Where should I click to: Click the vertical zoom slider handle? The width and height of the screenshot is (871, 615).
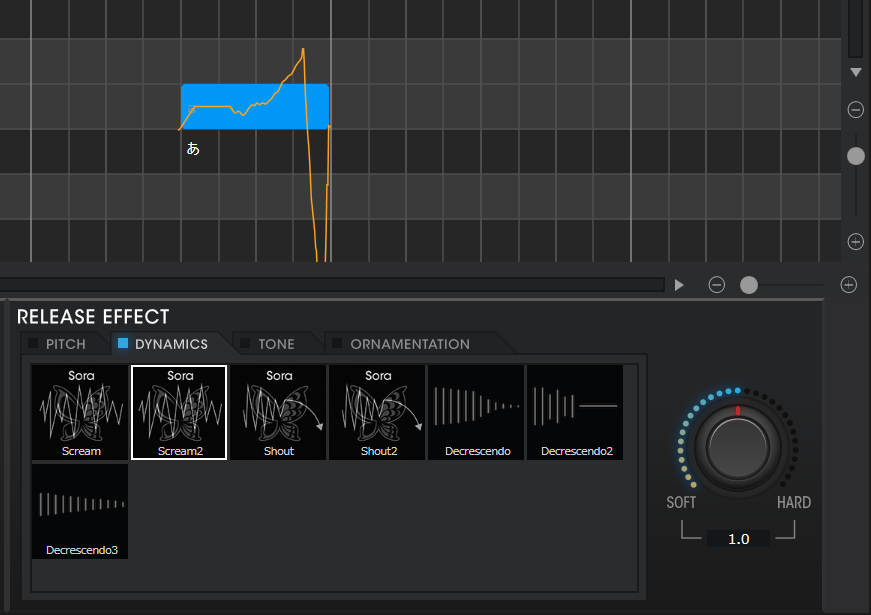(855, 156)
